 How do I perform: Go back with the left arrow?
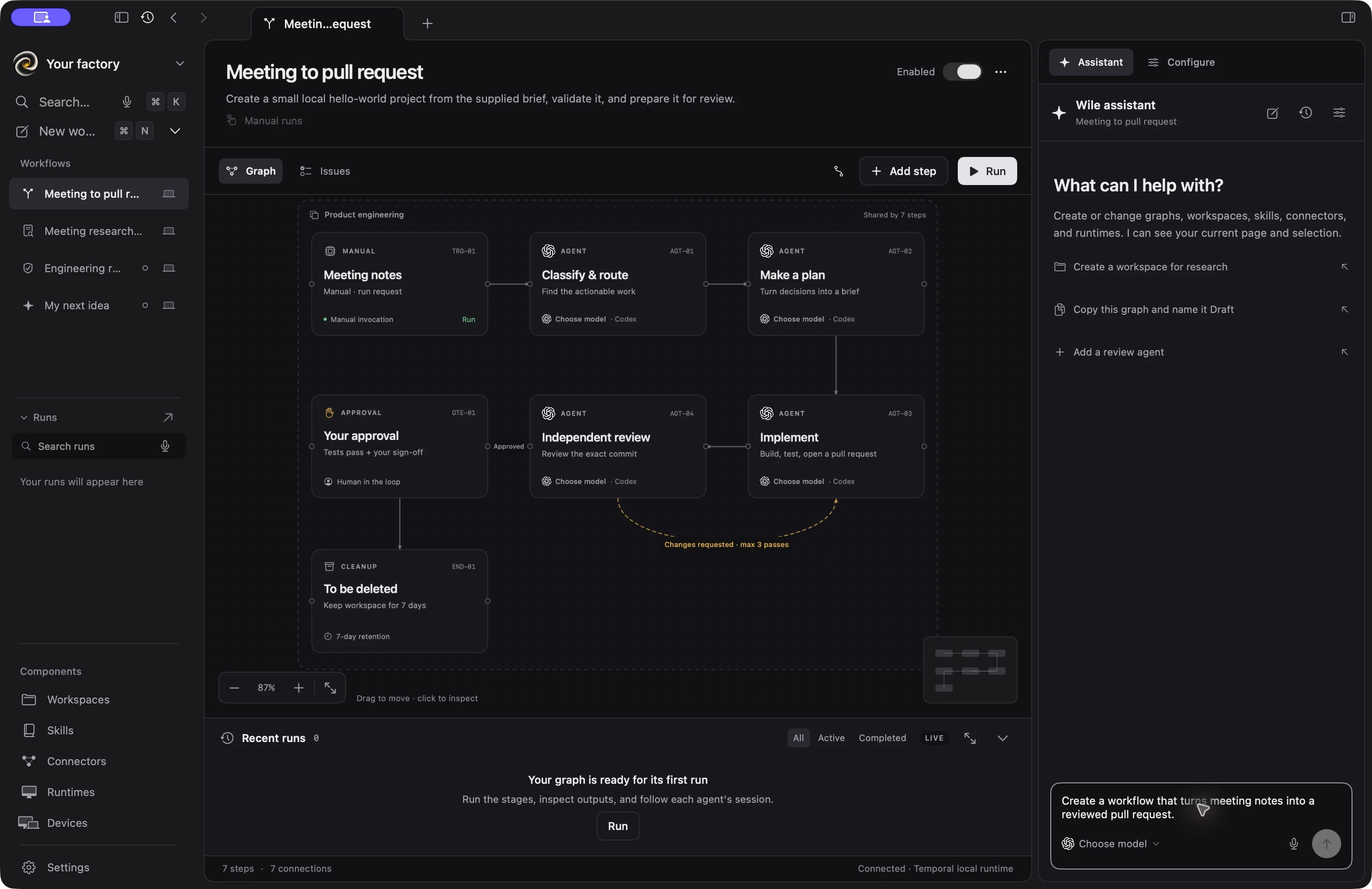(173, 17)
